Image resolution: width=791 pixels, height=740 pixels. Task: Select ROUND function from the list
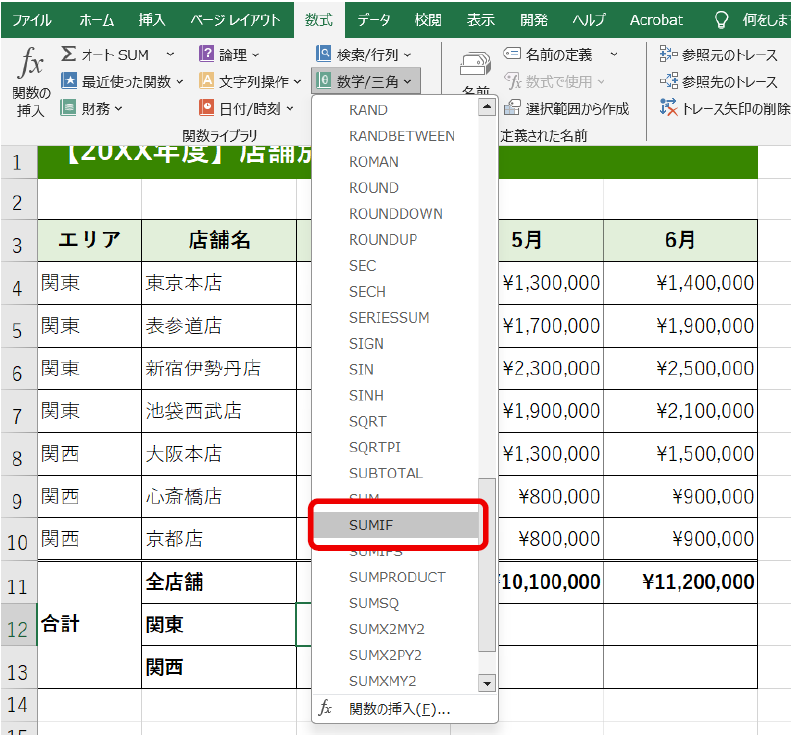pyautogui.click(x=374, y=187)
